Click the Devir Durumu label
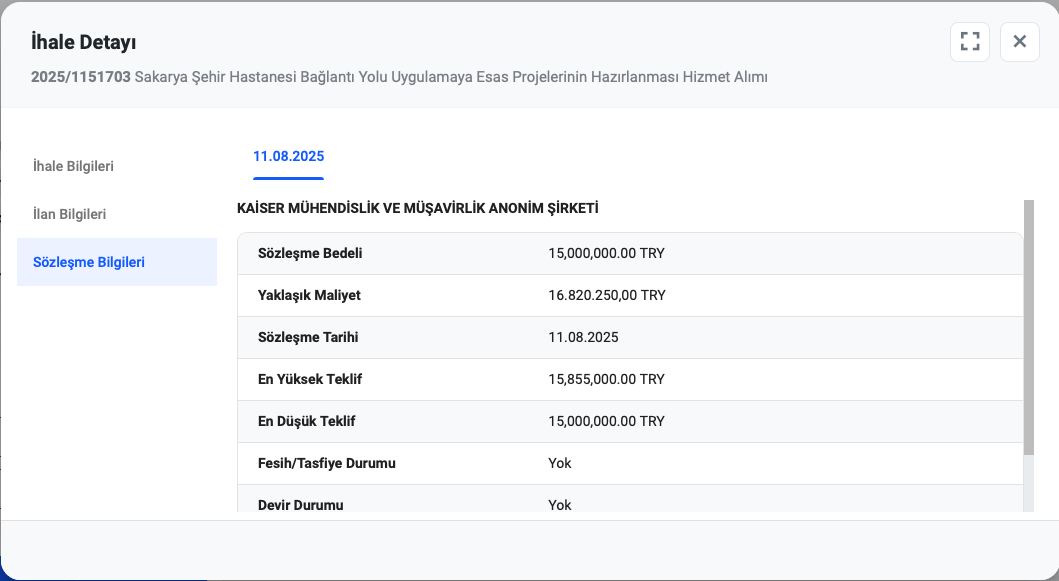Screen dimensions: 1059x581 (301, 505)
